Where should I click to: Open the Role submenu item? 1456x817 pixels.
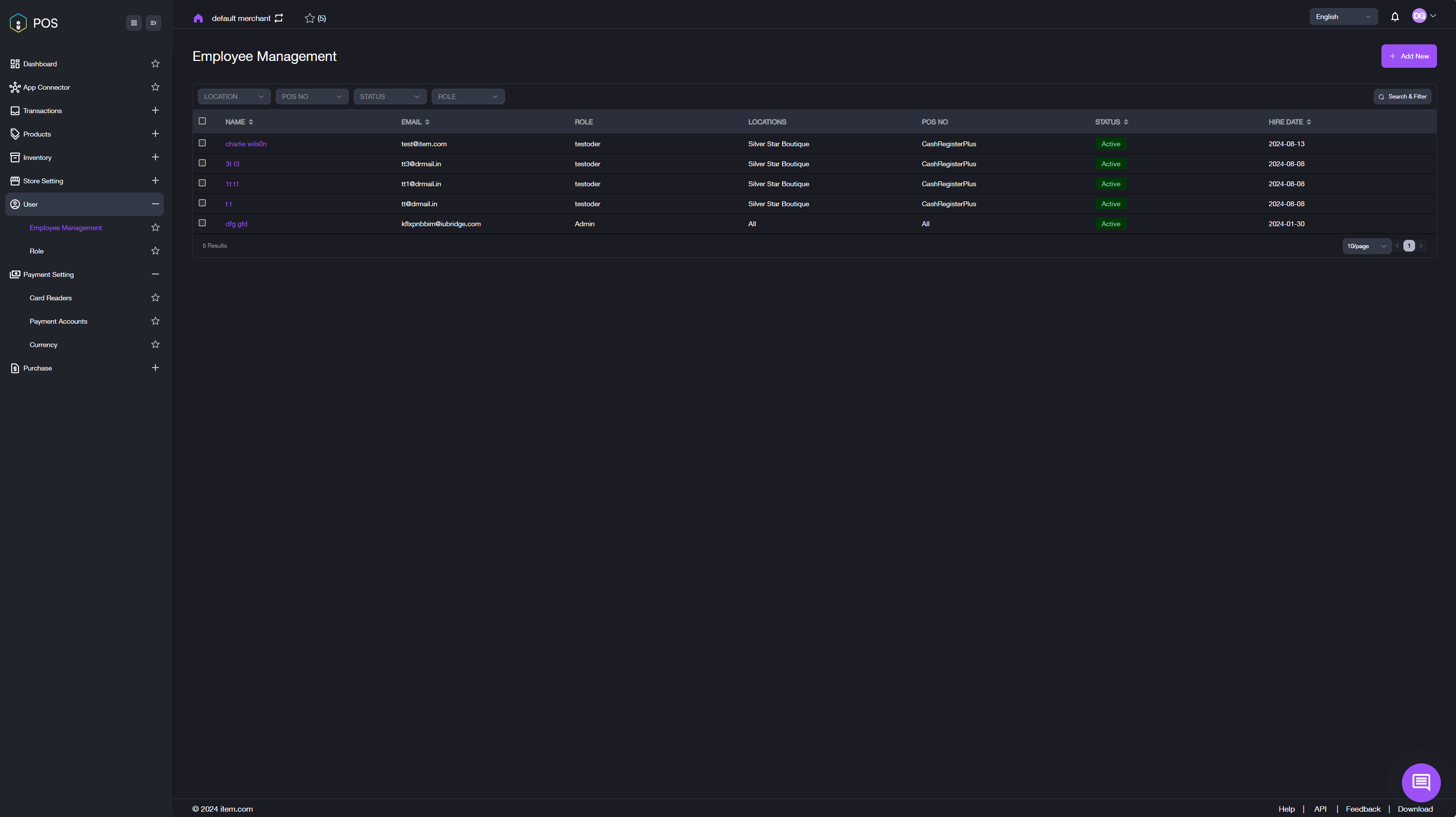point(37,251)
